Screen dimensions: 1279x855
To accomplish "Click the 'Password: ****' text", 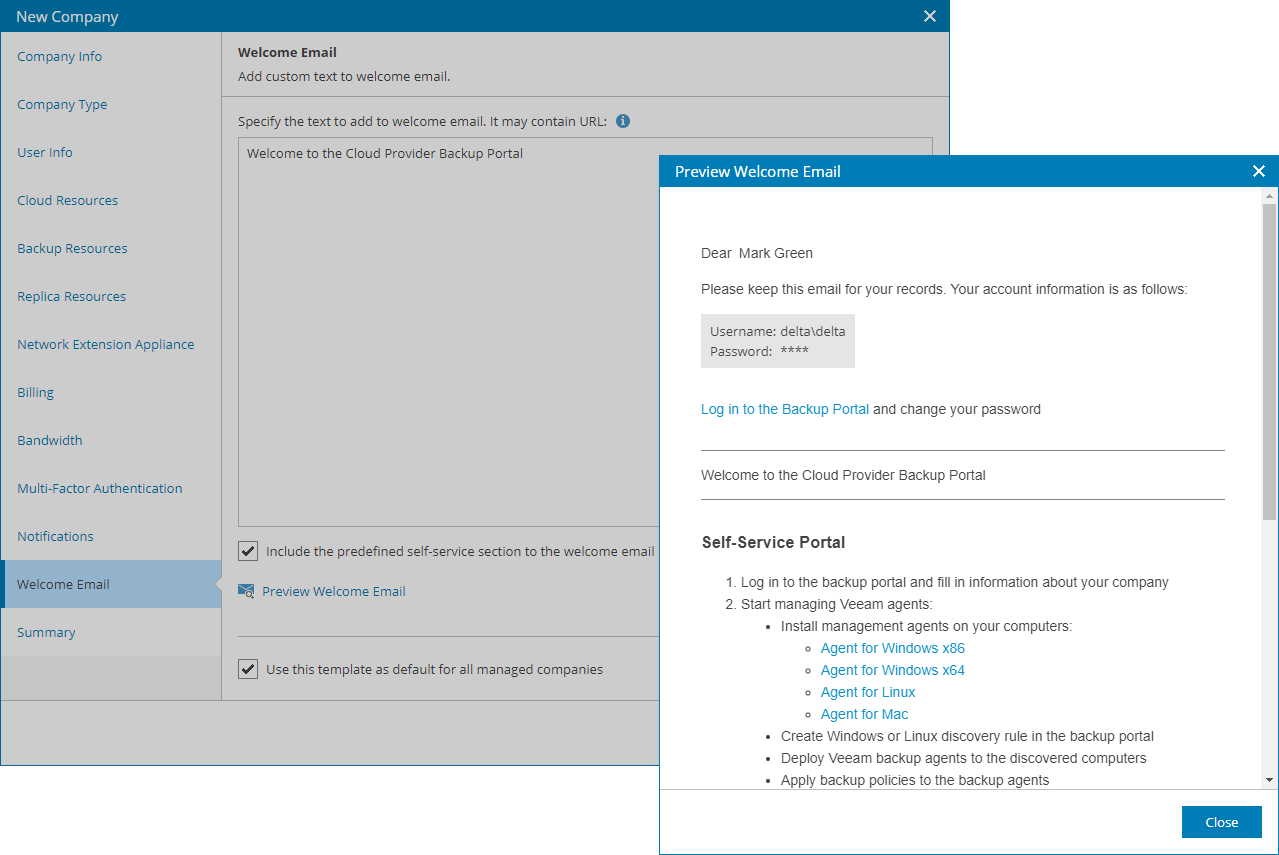I will point(759,351).
